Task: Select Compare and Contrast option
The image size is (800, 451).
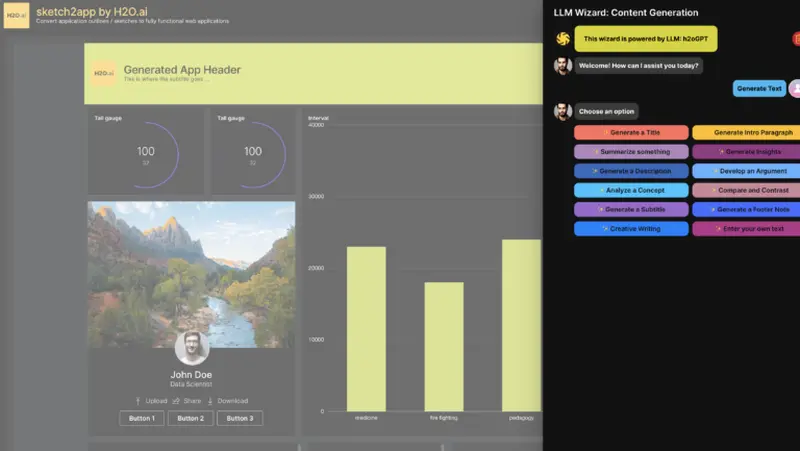Action: [x=747, y=190]
